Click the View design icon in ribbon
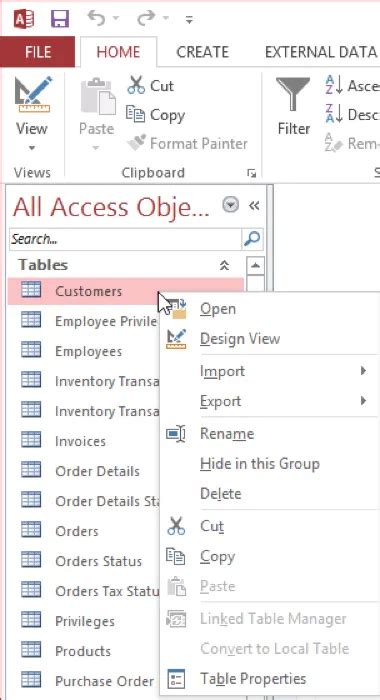This screenshot has height=700, width=380. (32, 94)
